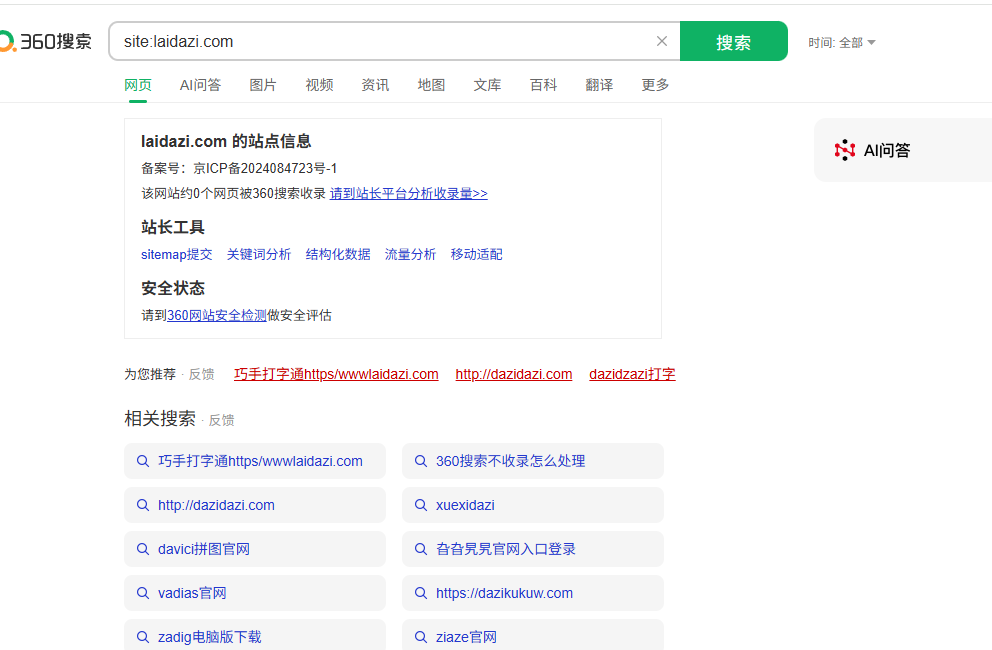This screenshot has height=650, width=992.
Task: Open the red http://dazidazi.com recommendation
Action: [x=514, y=374]
